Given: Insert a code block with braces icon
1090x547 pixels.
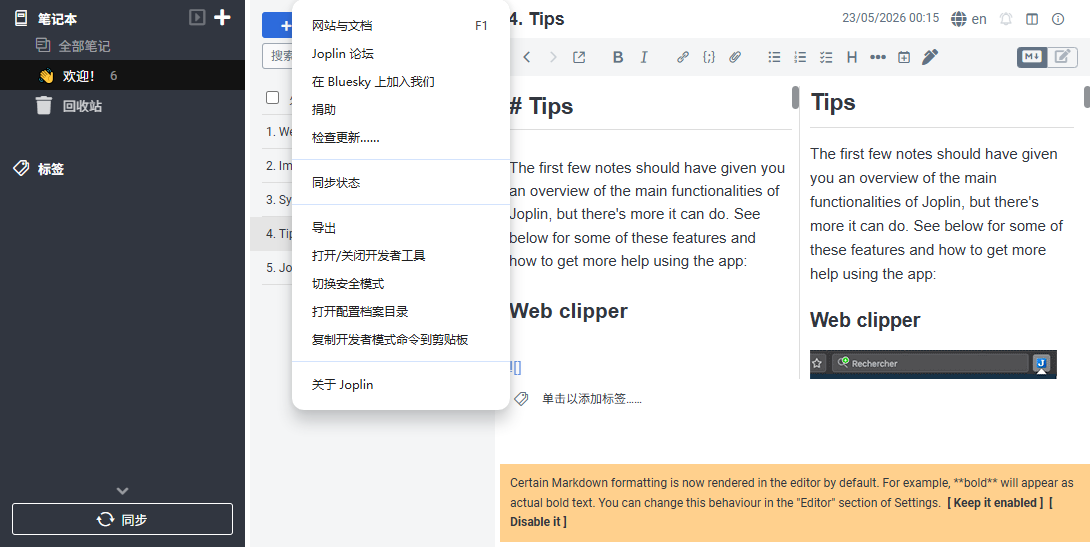Looking at the screenshot, I should coord(708,57).
